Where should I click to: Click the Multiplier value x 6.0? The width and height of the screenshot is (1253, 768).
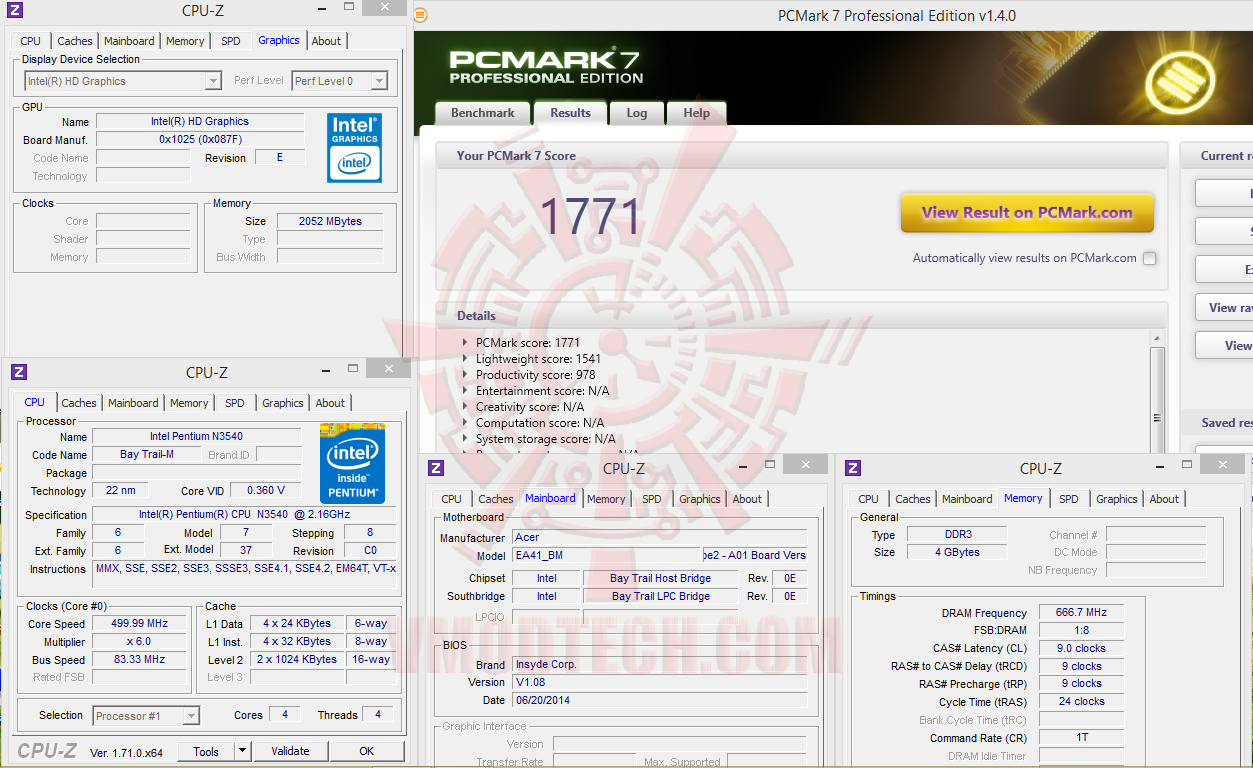pyautogui.click(x=139, y=641)
